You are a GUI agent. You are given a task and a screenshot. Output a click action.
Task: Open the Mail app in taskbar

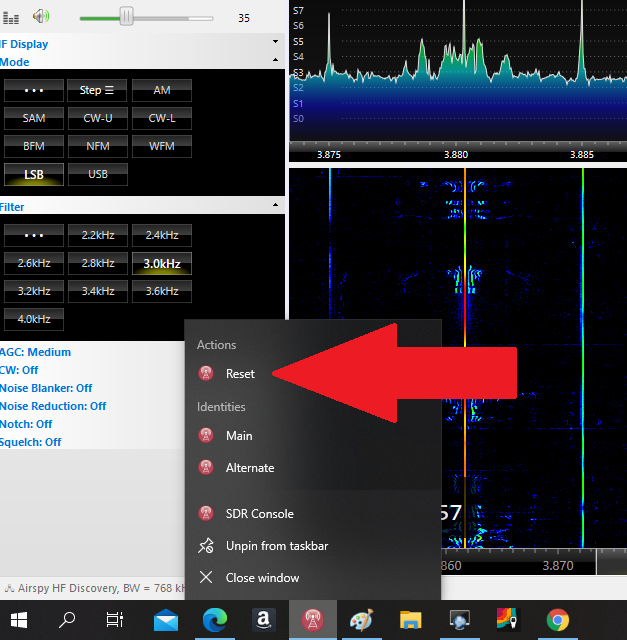pyautogui.click(x=166, y=620)
